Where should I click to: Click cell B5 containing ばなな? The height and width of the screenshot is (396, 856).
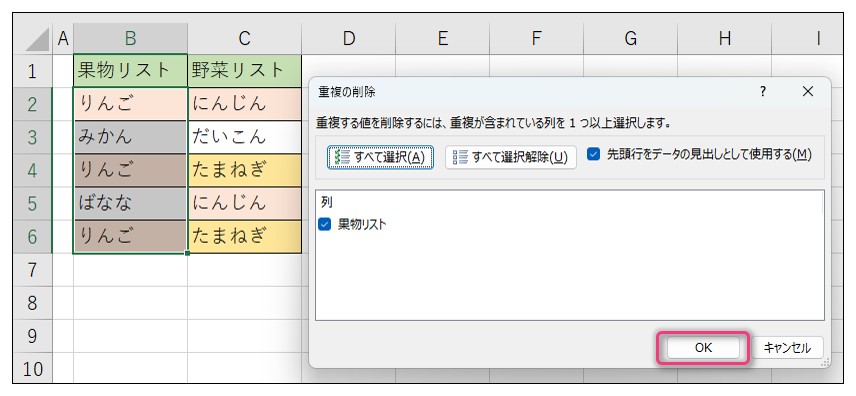click(x=130, y=204)
